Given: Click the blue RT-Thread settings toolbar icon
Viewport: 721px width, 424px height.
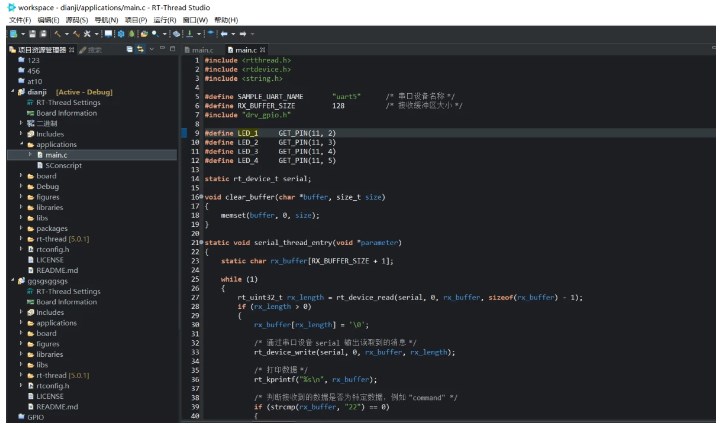Looking at the screenshot, I should coord(121,34).
